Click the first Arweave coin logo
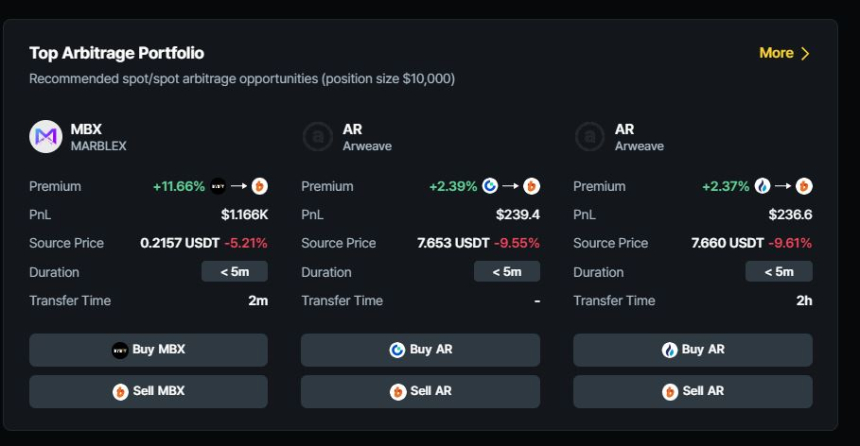The height and width of the screenshot is (446, 860). pyautogui.click(x=317, y=136)
